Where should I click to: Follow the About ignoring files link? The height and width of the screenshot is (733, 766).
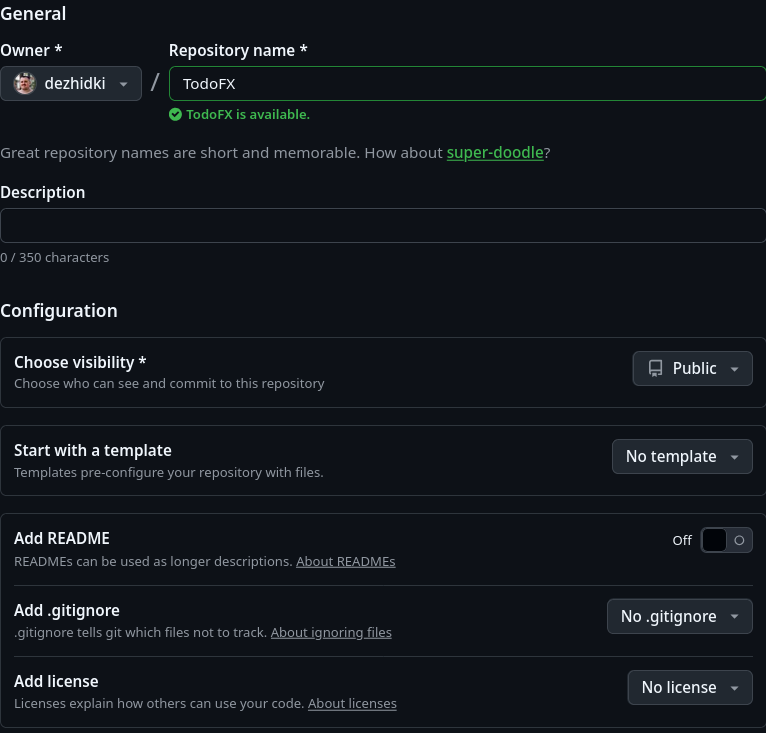(x=331, y=633)
